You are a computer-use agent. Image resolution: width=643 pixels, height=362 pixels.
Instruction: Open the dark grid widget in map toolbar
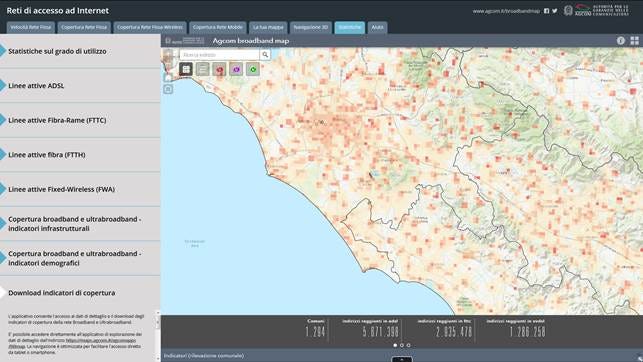tap(186, 69)
